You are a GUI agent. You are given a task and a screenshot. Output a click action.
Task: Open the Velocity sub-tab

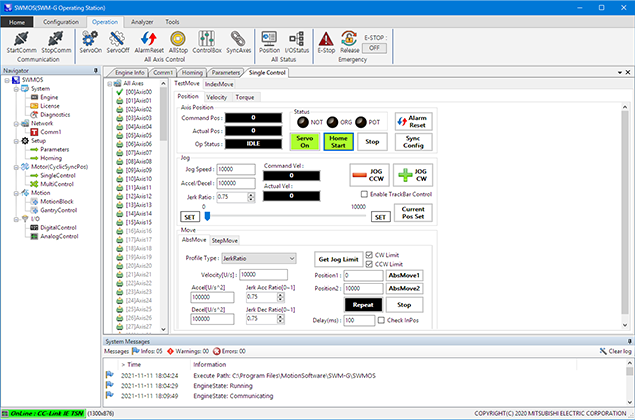click(x=216, y=97)
